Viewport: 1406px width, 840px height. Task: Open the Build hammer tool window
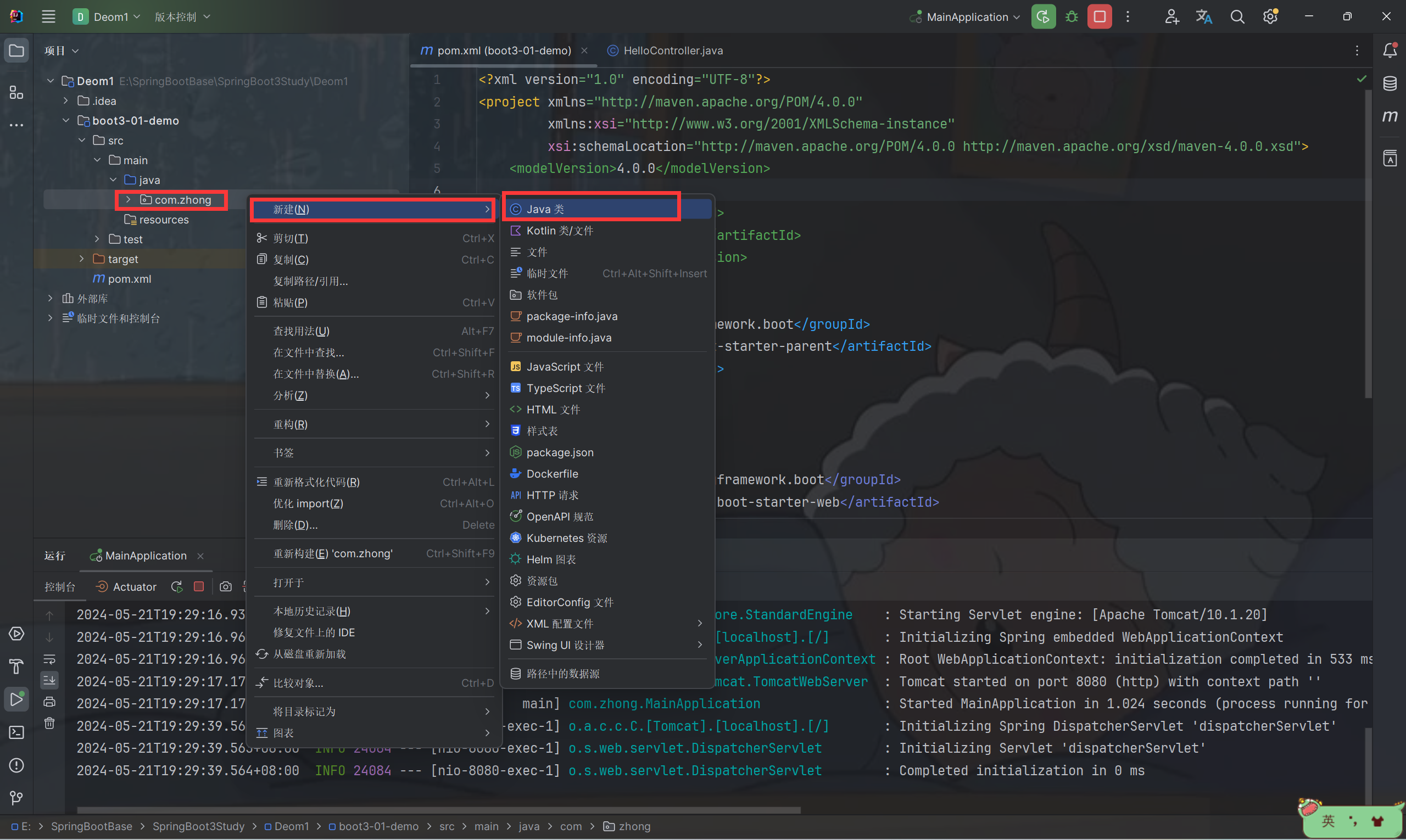click(x=16, y=667)
